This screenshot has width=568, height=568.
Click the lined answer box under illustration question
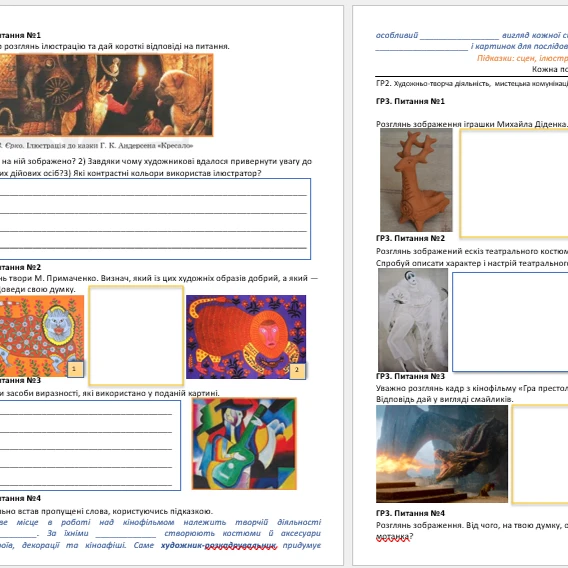click(x=155, y=219)
